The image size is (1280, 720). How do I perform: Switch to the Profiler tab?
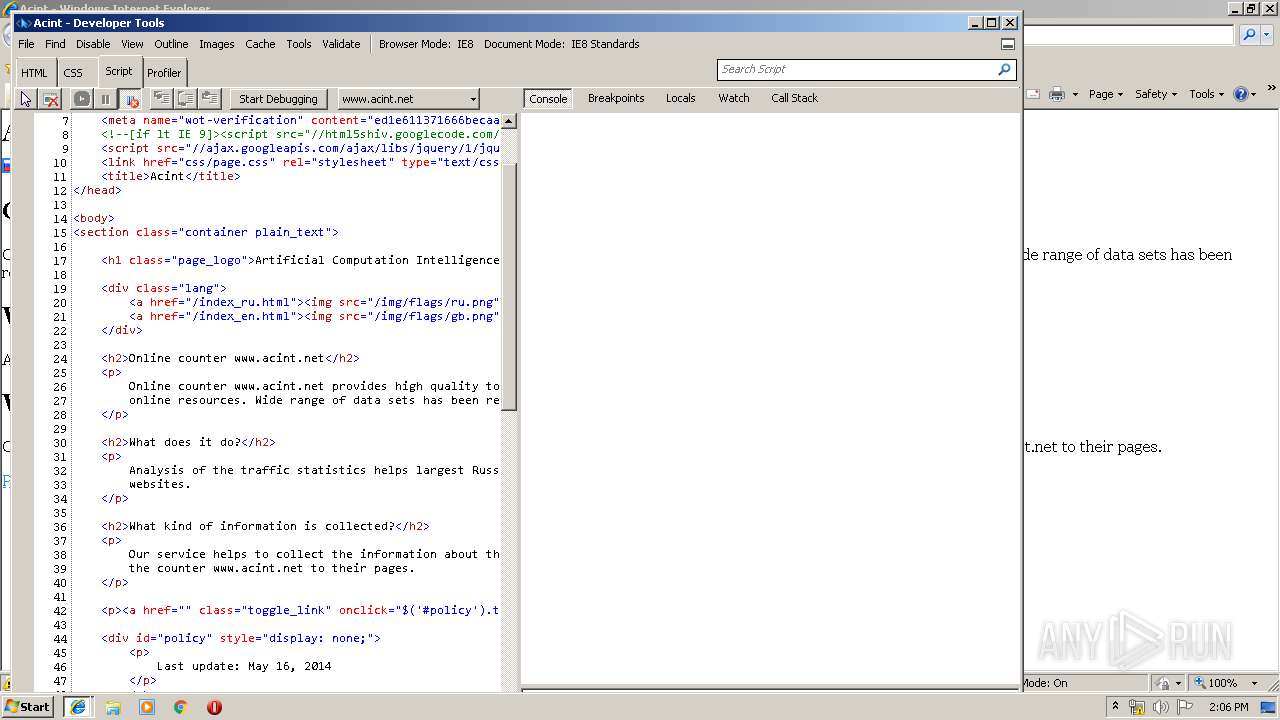click(x=164, y=73)
